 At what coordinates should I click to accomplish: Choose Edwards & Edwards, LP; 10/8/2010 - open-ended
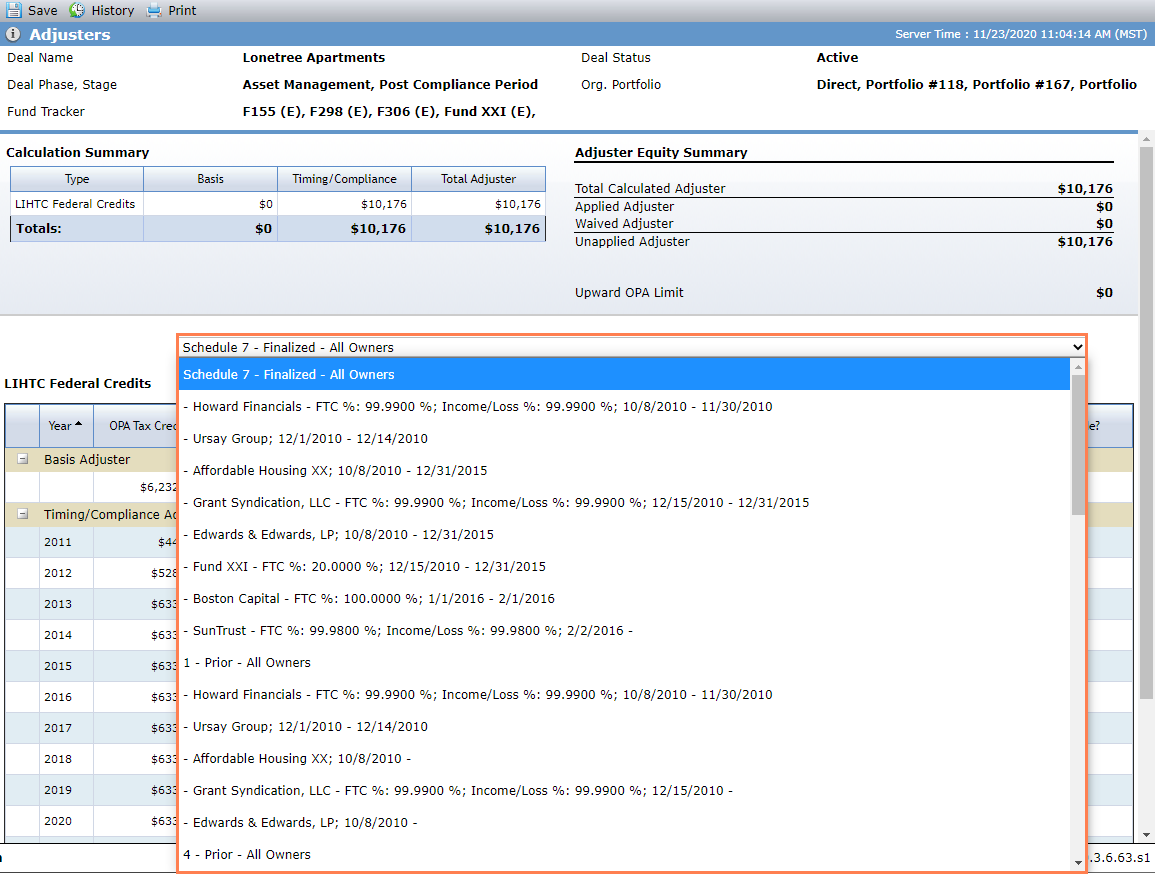(624, 822)
